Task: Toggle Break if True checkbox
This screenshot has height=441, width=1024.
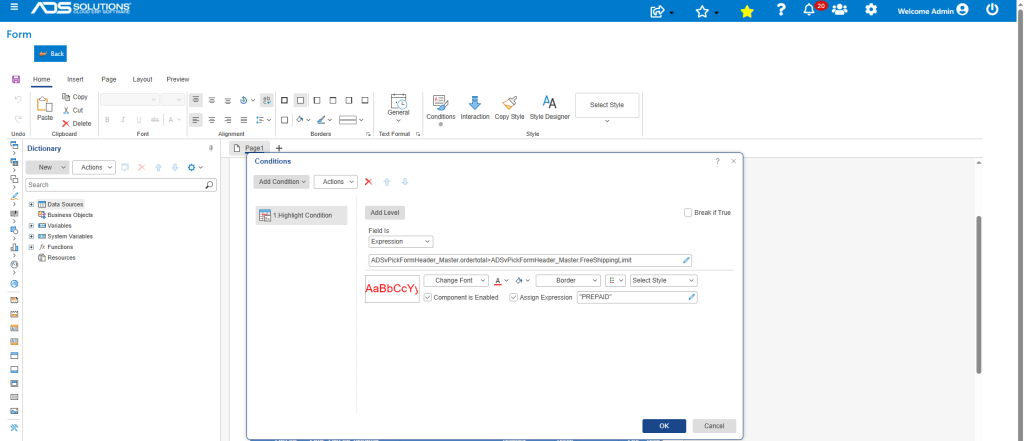Action: 688,213
